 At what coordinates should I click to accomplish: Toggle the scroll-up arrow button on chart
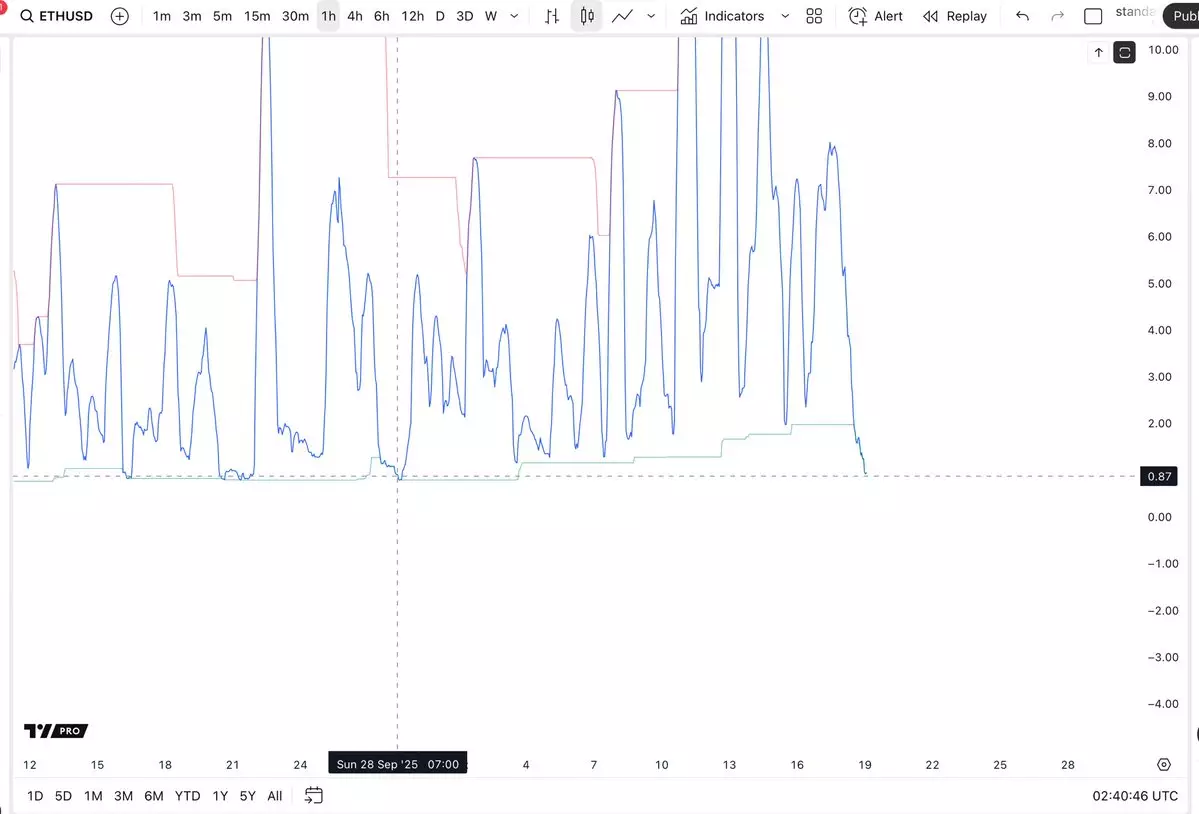1098,53
